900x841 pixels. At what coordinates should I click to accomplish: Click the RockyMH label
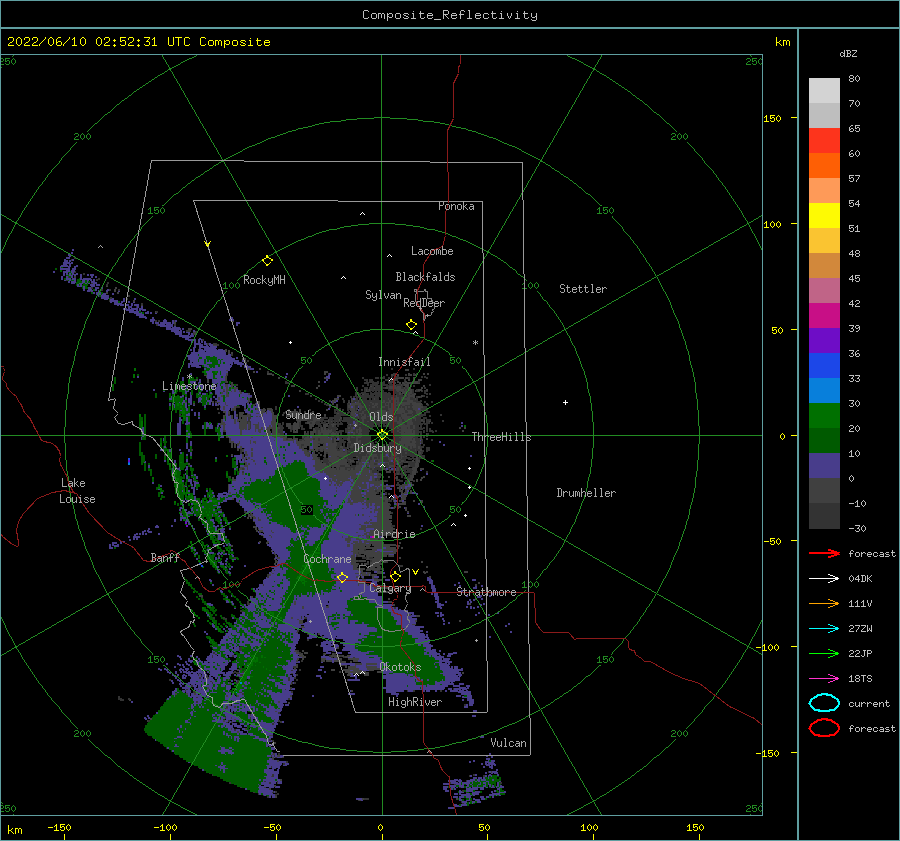[264, 280]
